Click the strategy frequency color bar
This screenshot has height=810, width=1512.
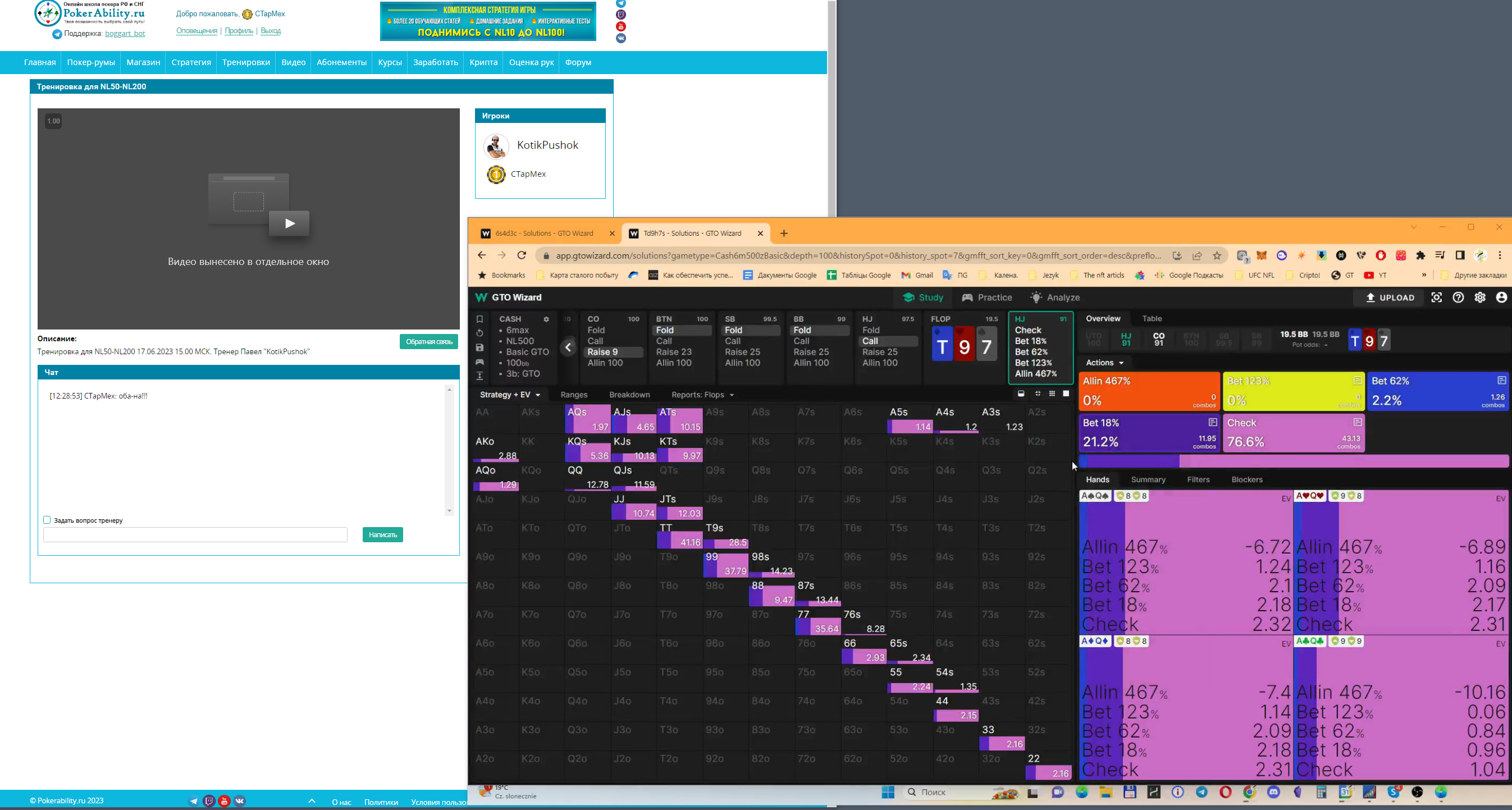pyautogui.click(x=1294, y=461)
